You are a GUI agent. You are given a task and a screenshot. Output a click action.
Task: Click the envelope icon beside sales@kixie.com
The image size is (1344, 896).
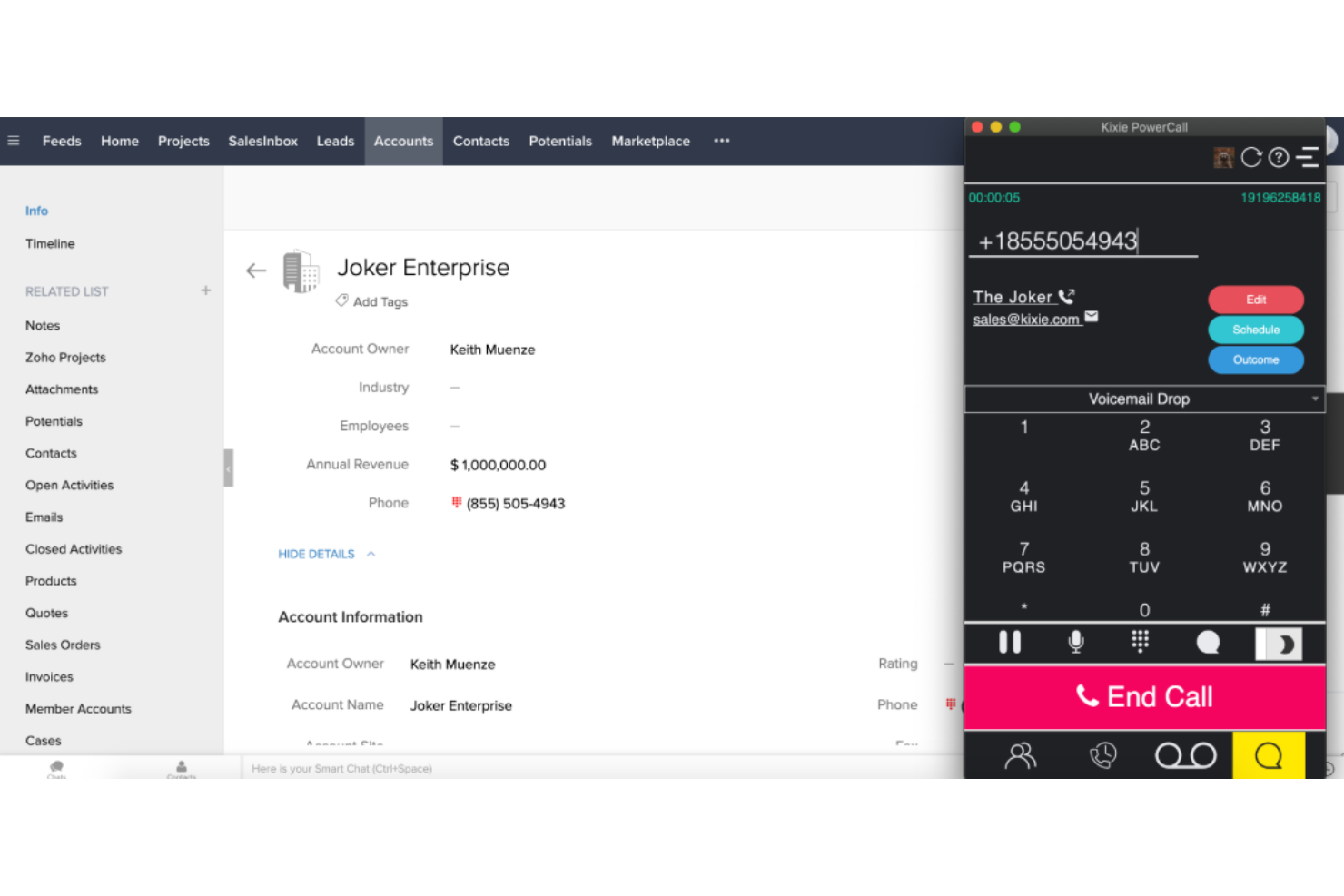tap(1092, 317)
